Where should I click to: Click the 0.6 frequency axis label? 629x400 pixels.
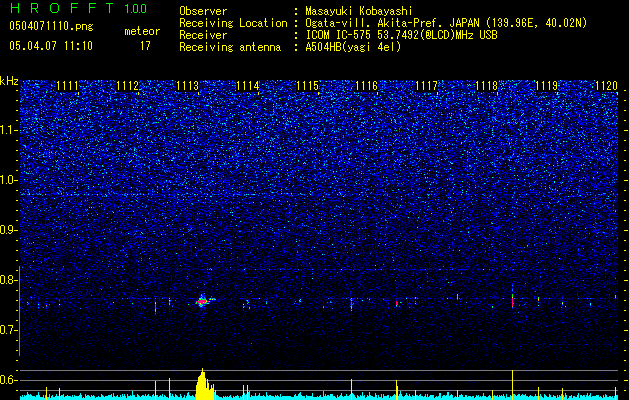(9, 380)
